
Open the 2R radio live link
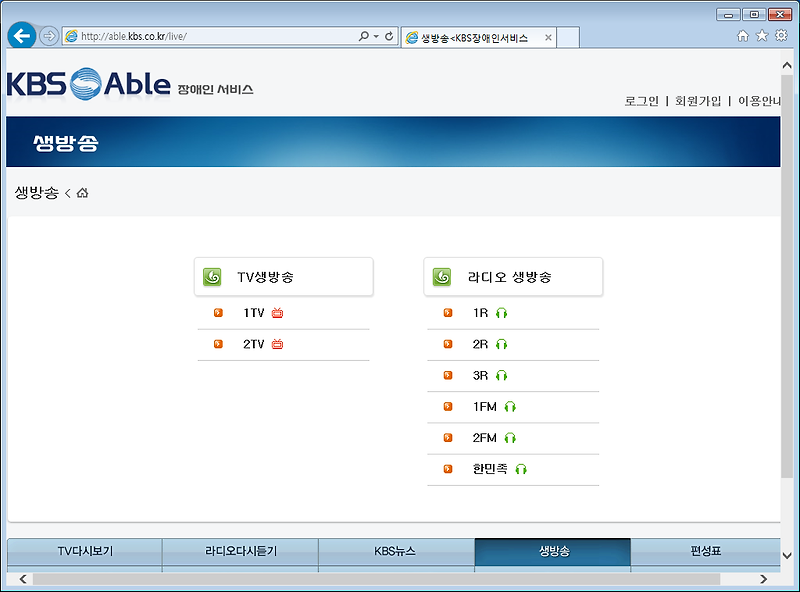(480, 344)
